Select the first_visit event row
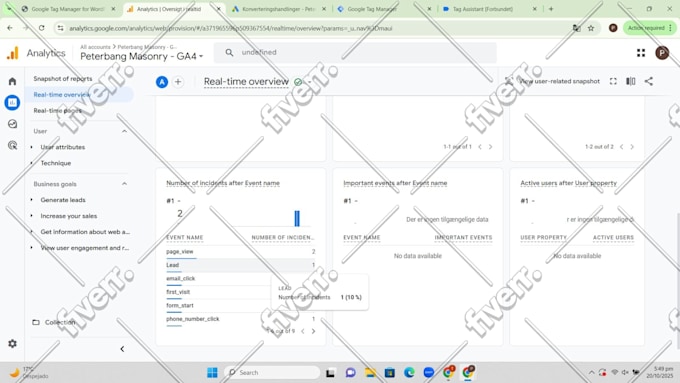 click(x=241, y=292)
